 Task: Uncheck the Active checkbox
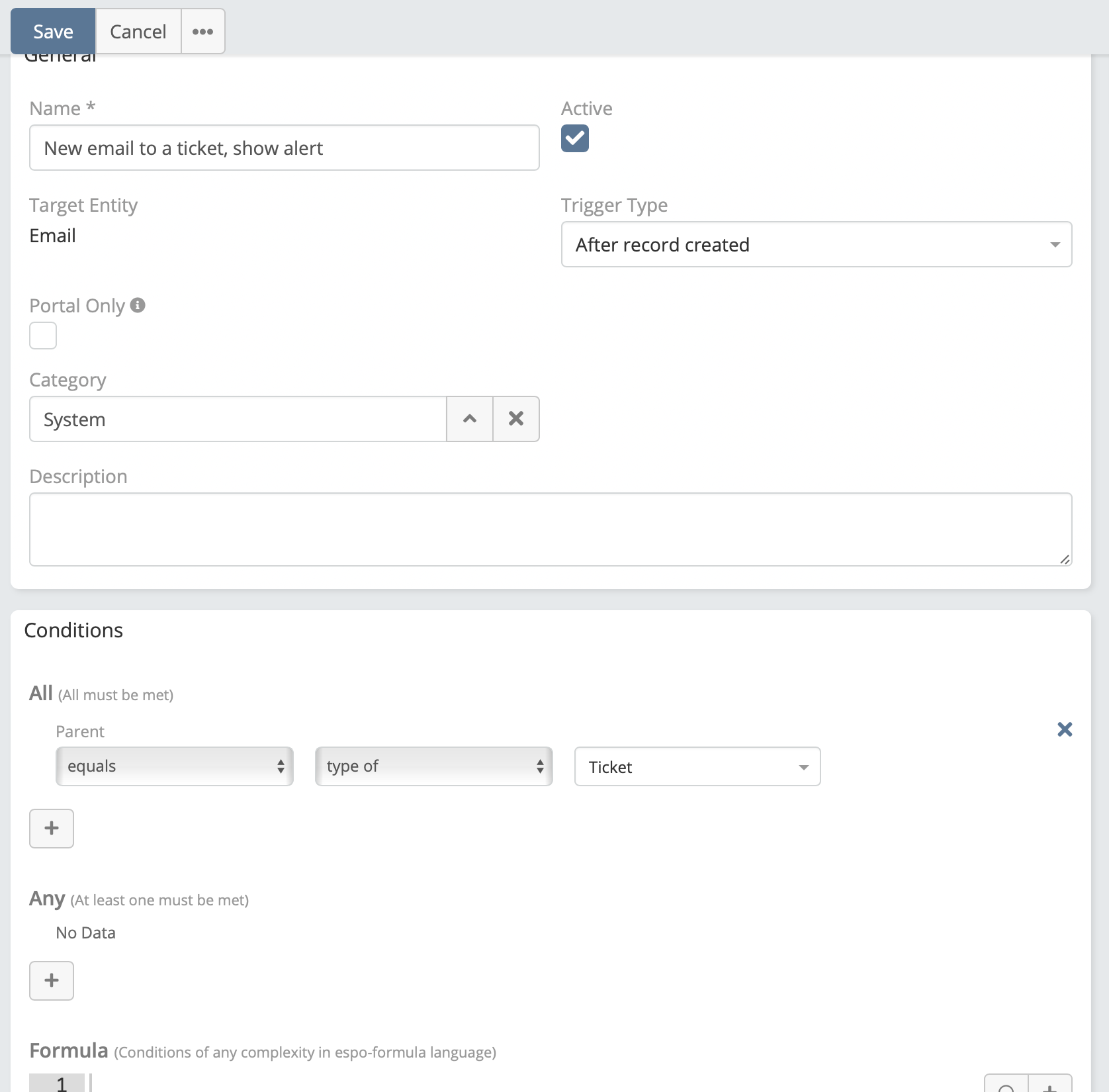pos(574,138)
